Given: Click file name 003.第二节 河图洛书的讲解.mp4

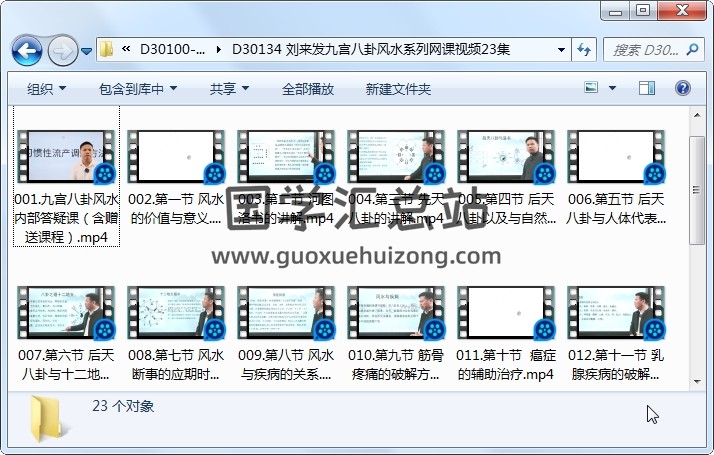Looking at the screenshot, I should (x=286, y=209).
